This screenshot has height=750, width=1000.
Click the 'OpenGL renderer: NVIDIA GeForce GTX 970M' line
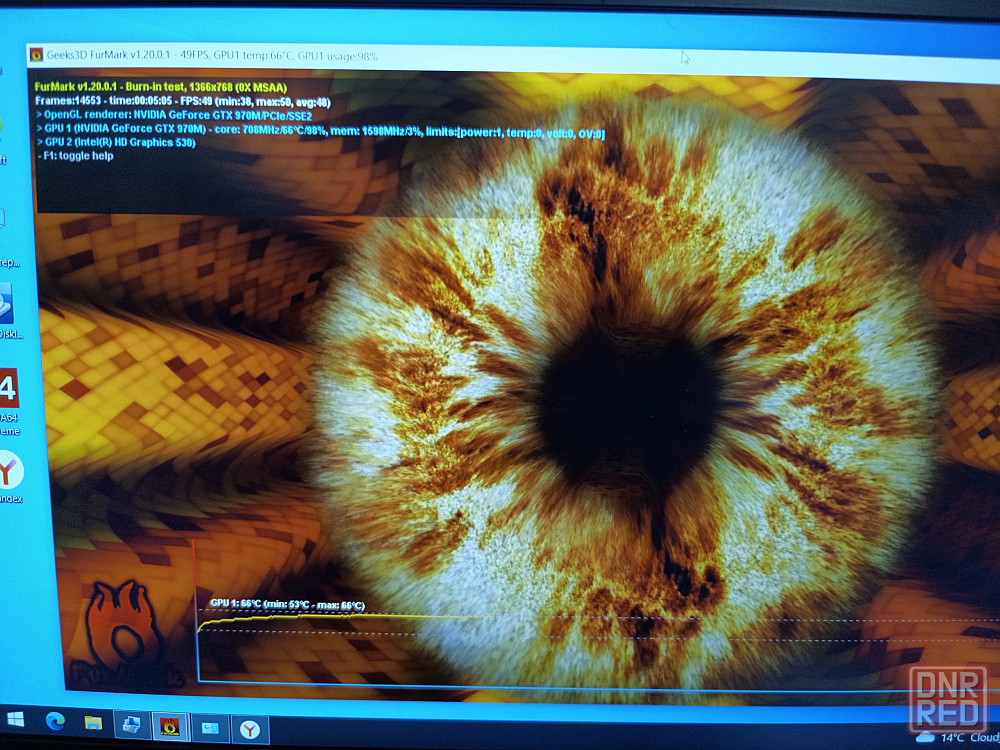tap(174, 115)
